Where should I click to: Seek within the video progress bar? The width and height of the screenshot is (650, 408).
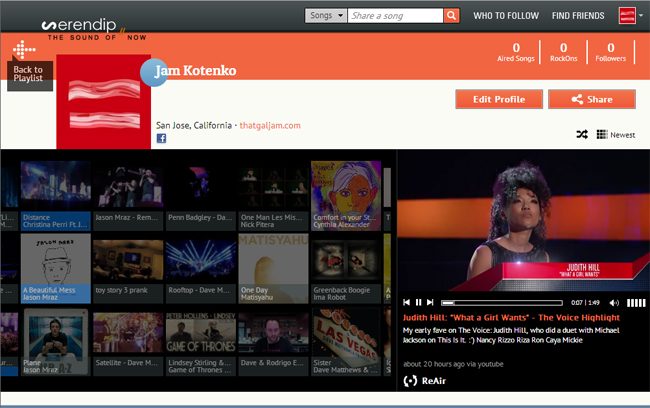502,303
